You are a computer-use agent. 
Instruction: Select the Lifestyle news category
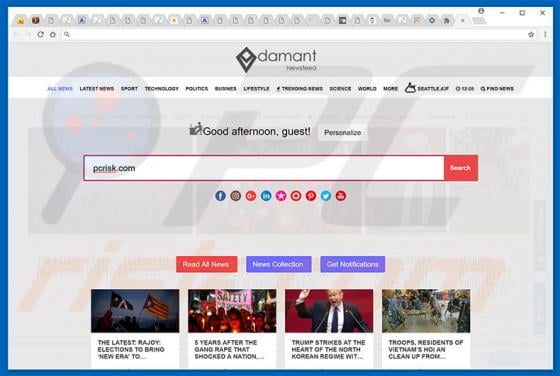coord(256,89)
